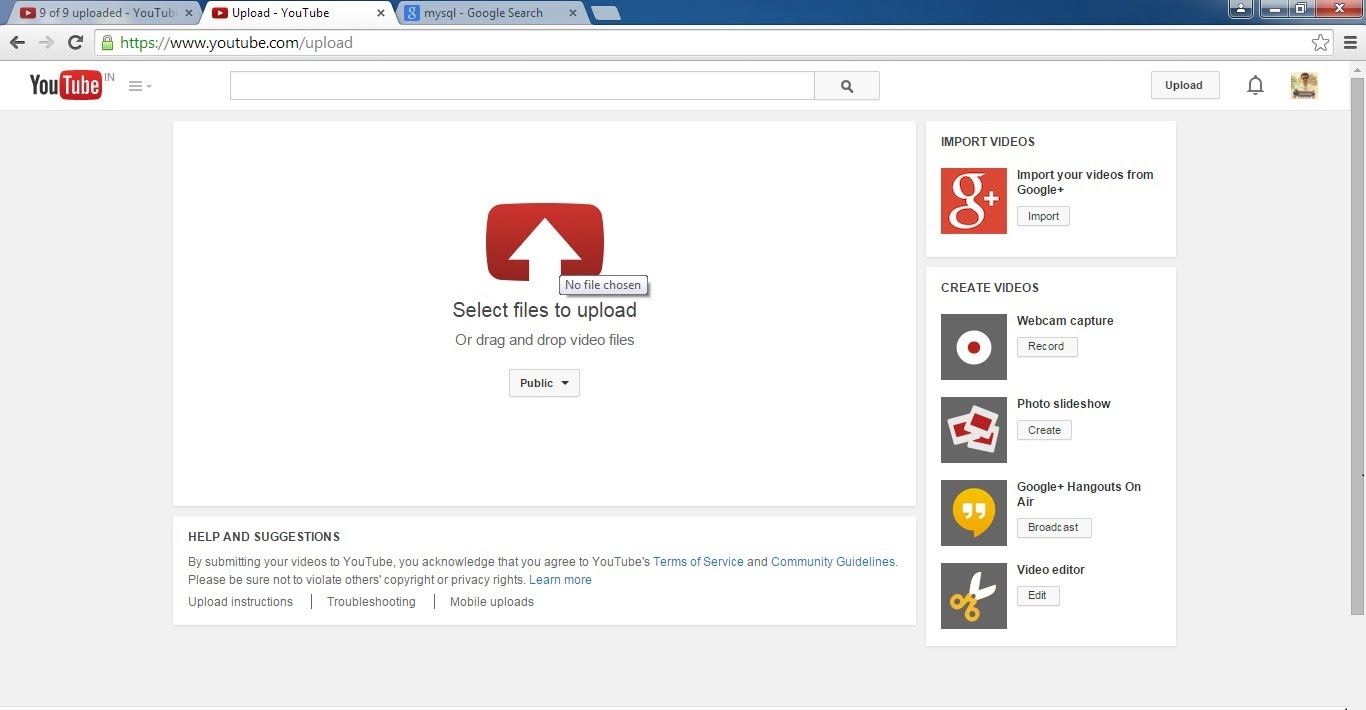Image resolution: width=1366 pixels, height=710 pixels.
Task: Open the YouTube guide menu dropdown
Action: (140, 86)
